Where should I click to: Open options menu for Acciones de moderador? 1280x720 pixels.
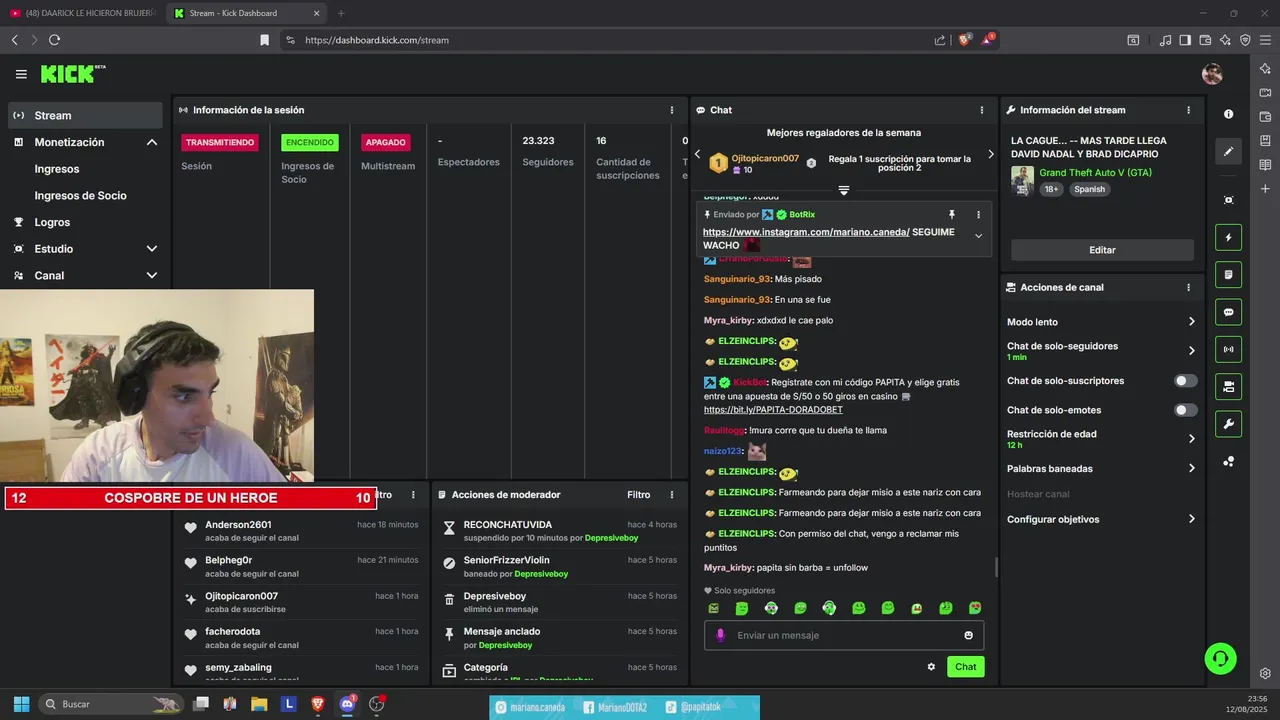click(x=672, y=495)
